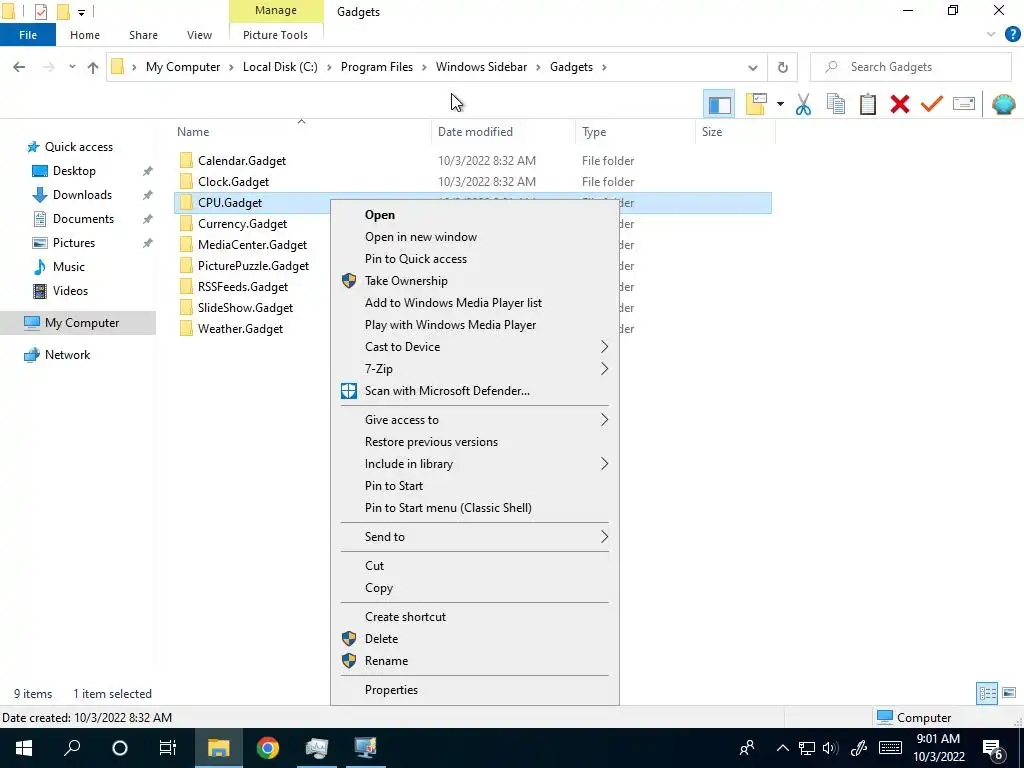Expand Include in library submenu
This screenshot has width=1024, height=768.
(475, 464)
